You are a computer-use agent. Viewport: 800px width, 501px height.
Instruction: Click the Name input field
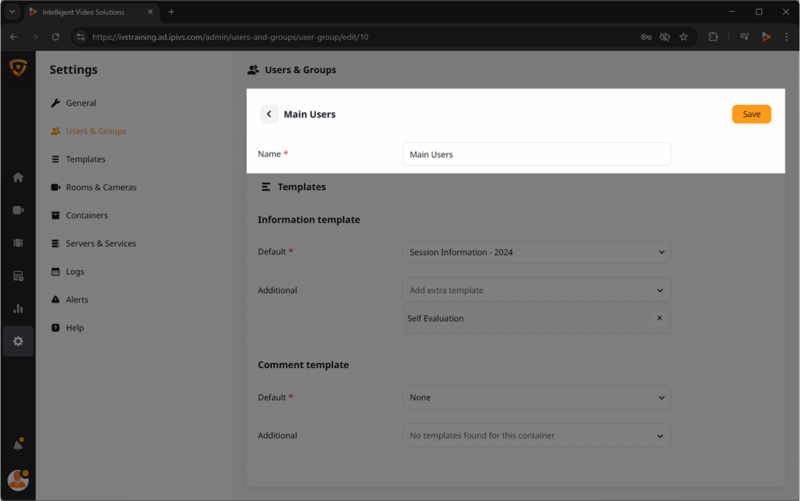coord(537,154)
